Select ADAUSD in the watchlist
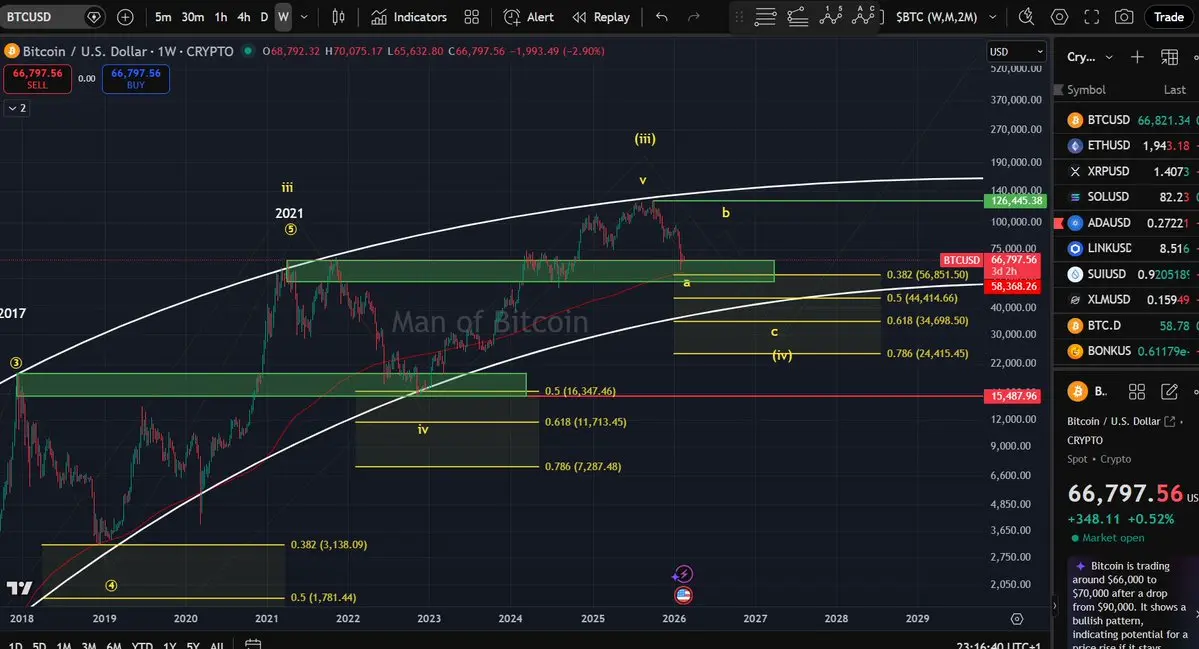This screenshot has width=1199, height=649. (x=1126, y=222)
